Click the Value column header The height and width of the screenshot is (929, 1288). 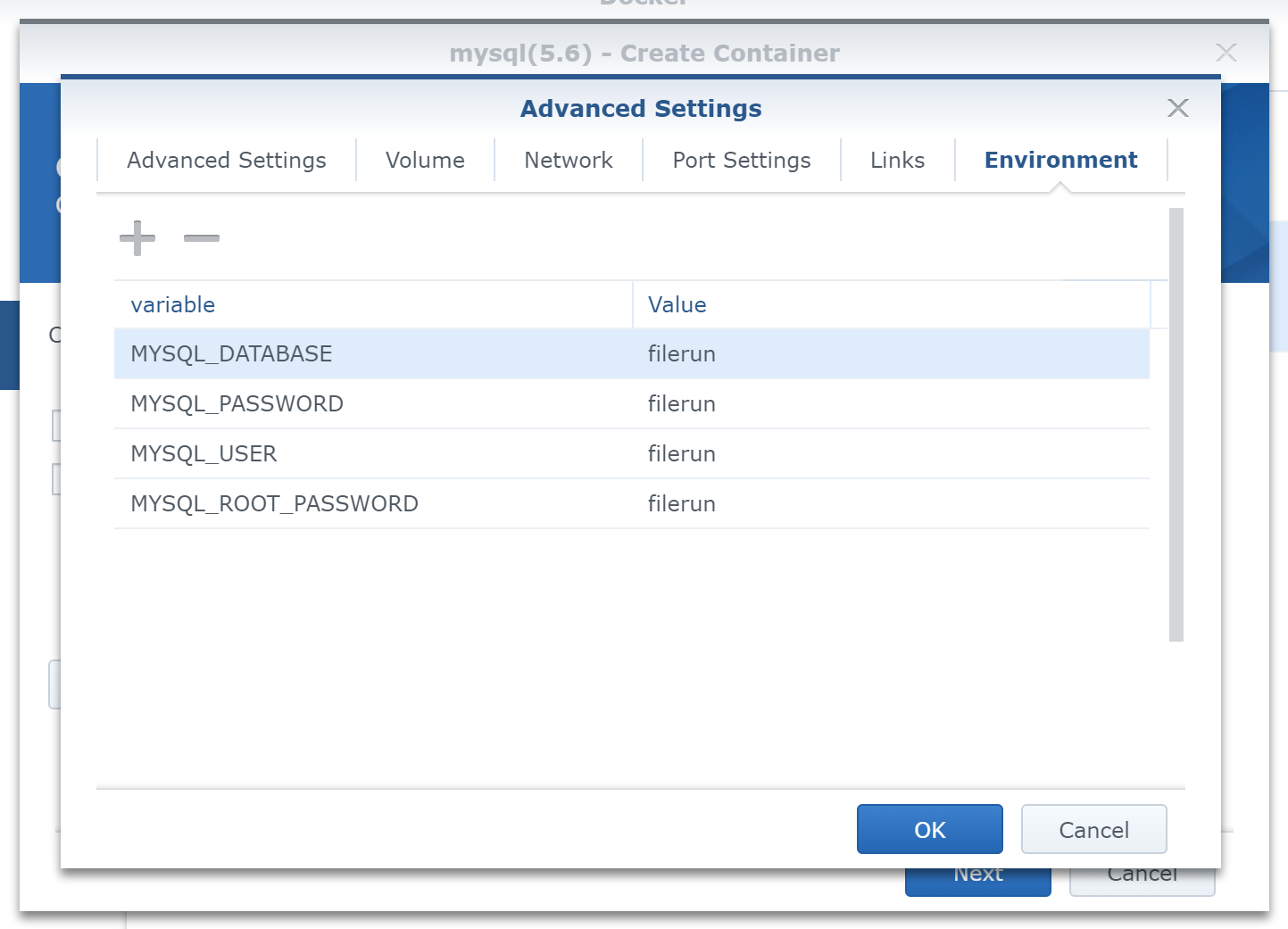click(x=677, y=305)
